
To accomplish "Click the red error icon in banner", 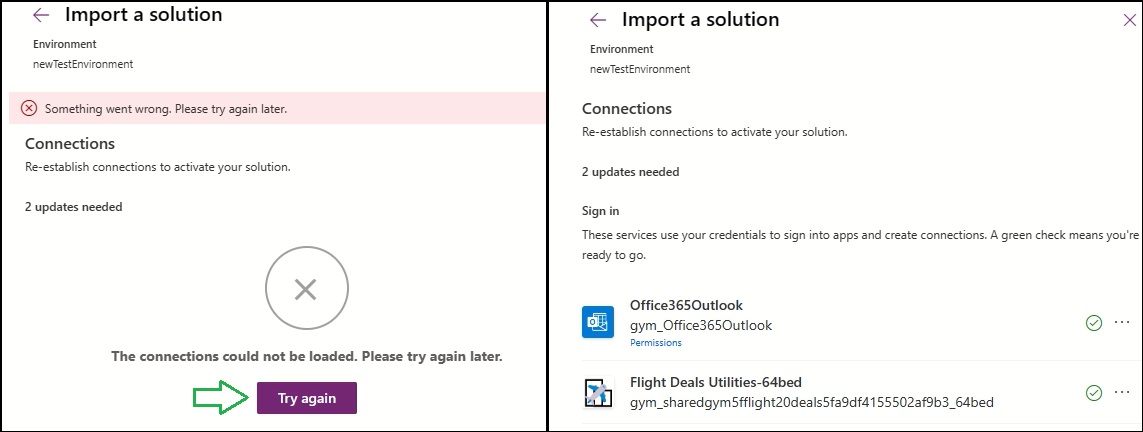I will (29, 108).
